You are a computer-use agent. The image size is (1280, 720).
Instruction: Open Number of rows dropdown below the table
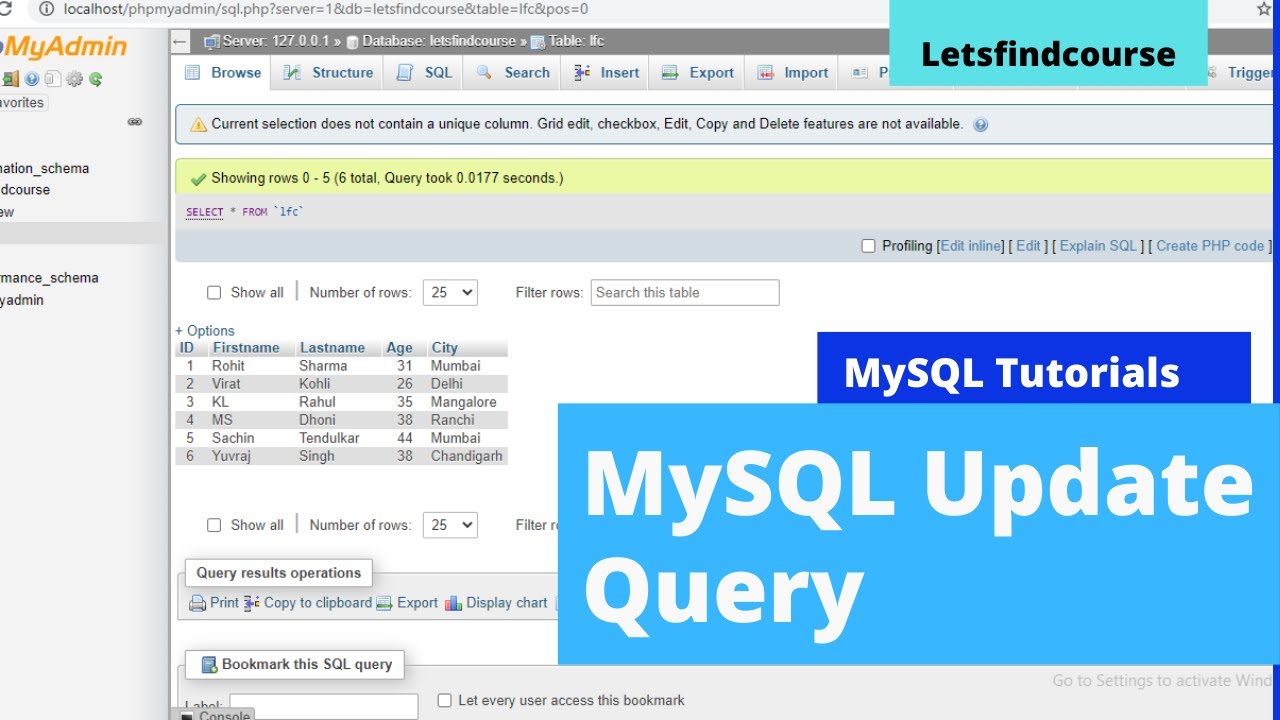click(450, 525)
